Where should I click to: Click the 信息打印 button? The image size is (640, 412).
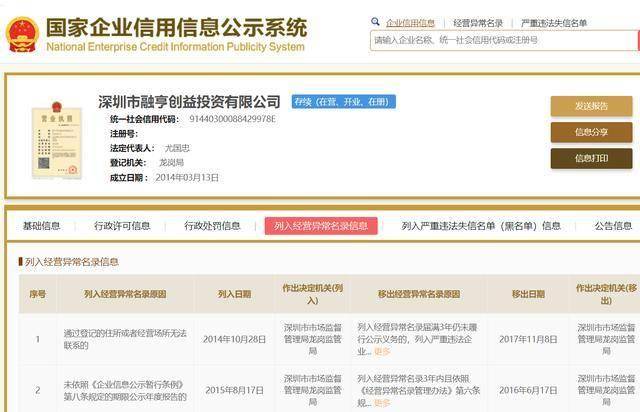(x=591, y=158)
